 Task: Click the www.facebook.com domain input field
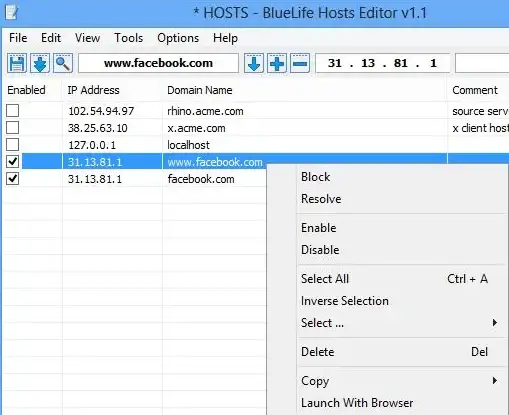tap(158, 63)
